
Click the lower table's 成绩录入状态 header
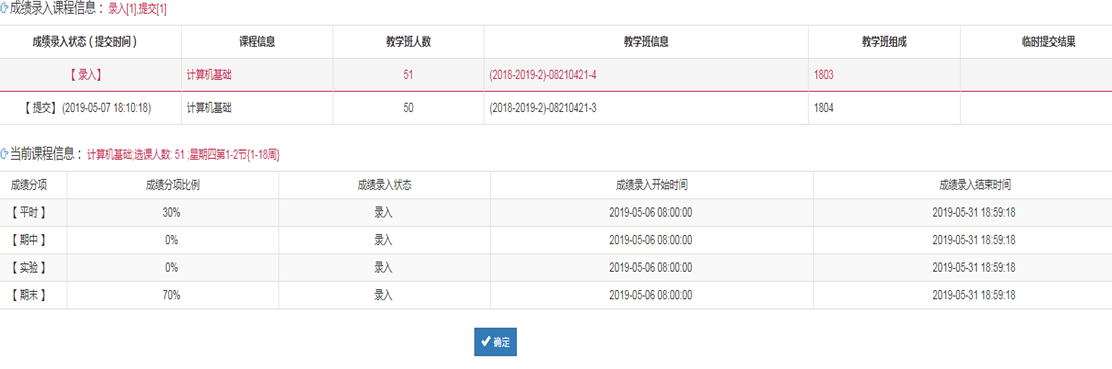pyautogui.click(x=384, y=186)
